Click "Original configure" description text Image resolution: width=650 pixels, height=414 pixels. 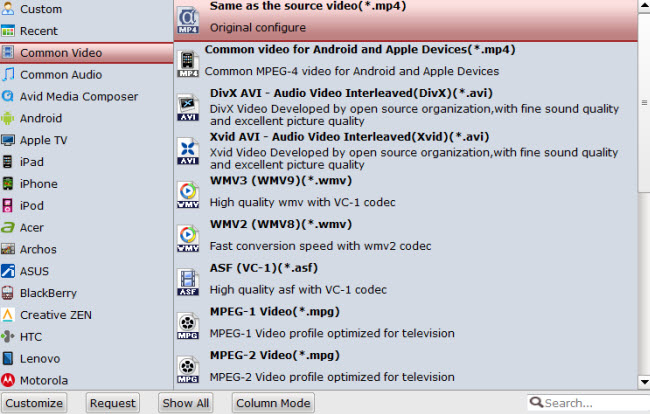[258, 28]
